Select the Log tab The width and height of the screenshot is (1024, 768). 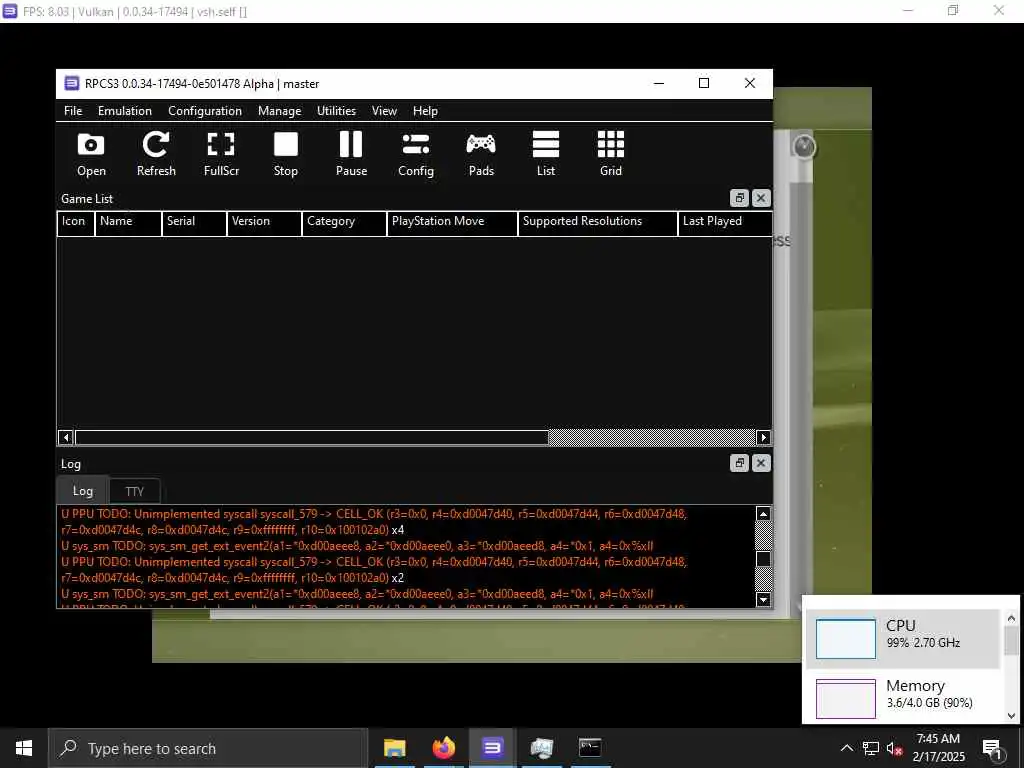click(x=82, y=490)
